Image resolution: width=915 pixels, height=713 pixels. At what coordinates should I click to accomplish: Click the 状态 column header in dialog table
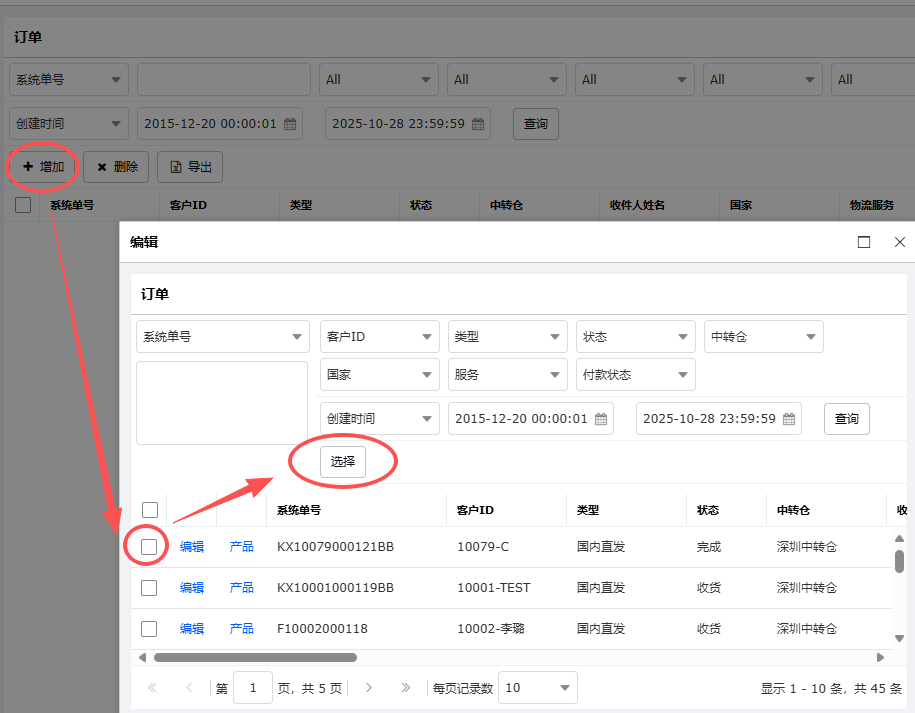tap(708, 510)
